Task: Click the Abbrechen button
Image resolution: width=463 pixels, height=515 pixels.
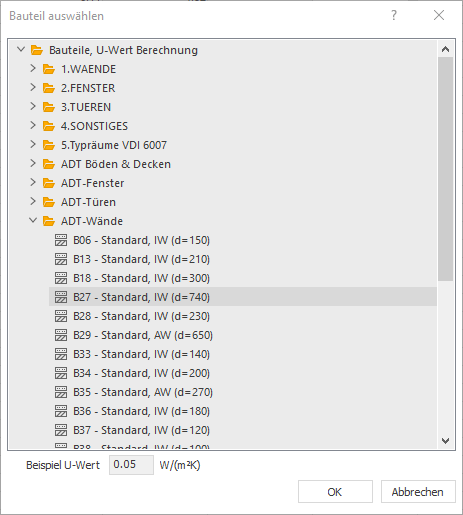Action: tap(418, 492)
